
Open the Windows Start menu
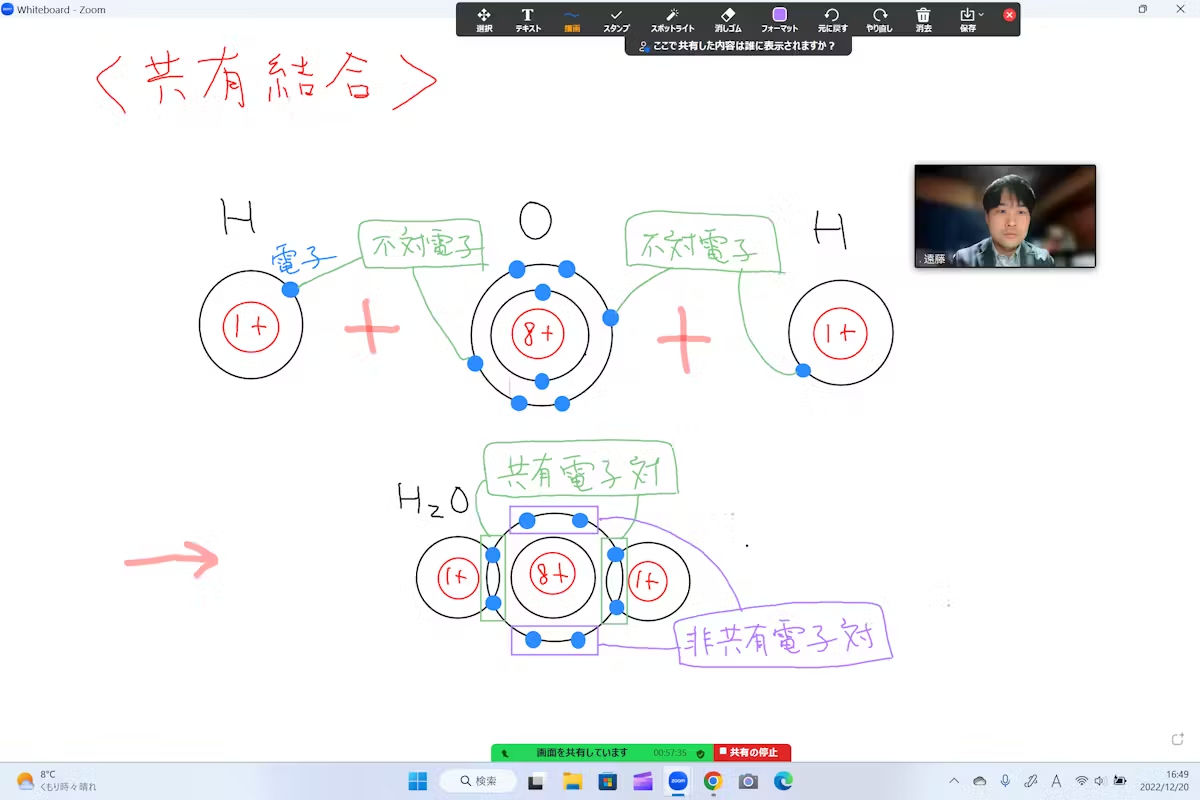(418, 781)
